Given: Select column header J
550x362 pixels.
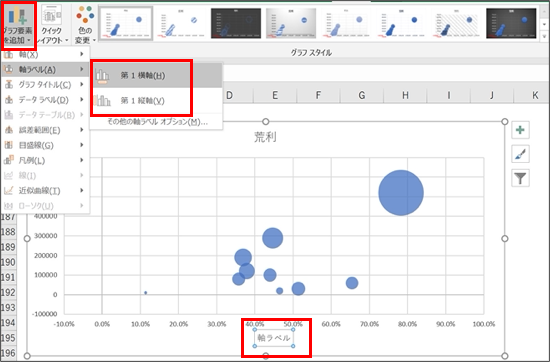Looking at the screenshot, I should click(492, 95).
